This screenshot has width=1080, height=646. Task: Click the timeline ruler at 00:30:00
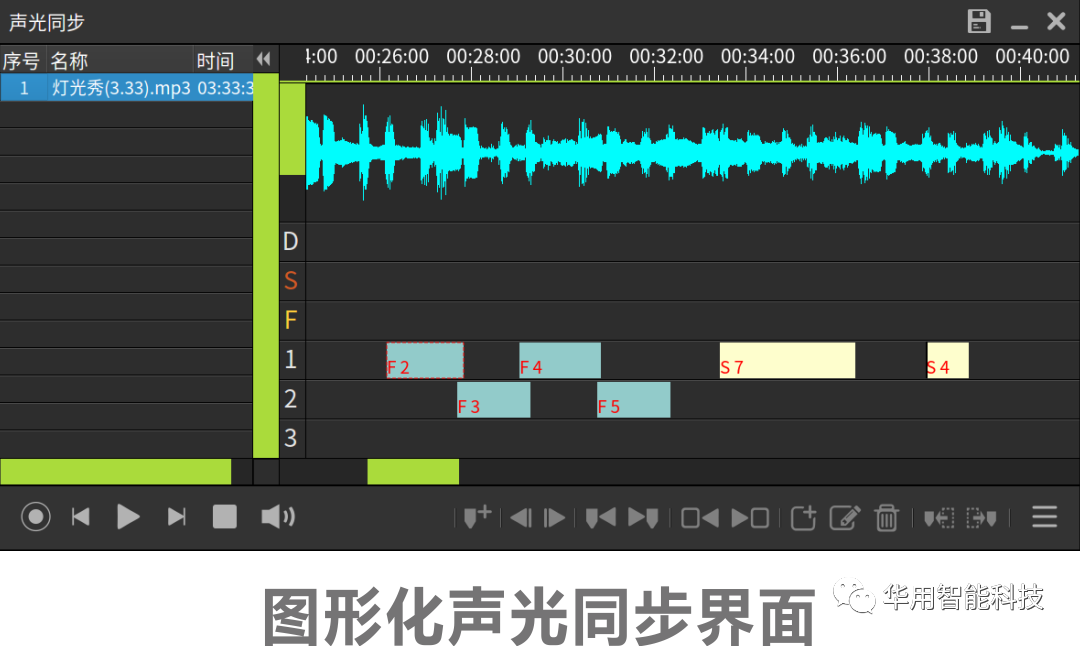[574, 57]
